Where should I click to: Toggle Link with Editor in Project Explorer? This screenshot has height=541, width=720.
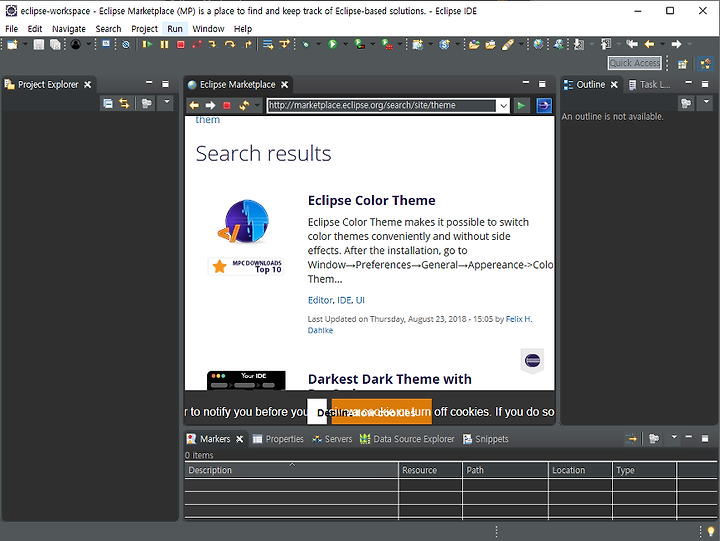click(x=124, y=103)
